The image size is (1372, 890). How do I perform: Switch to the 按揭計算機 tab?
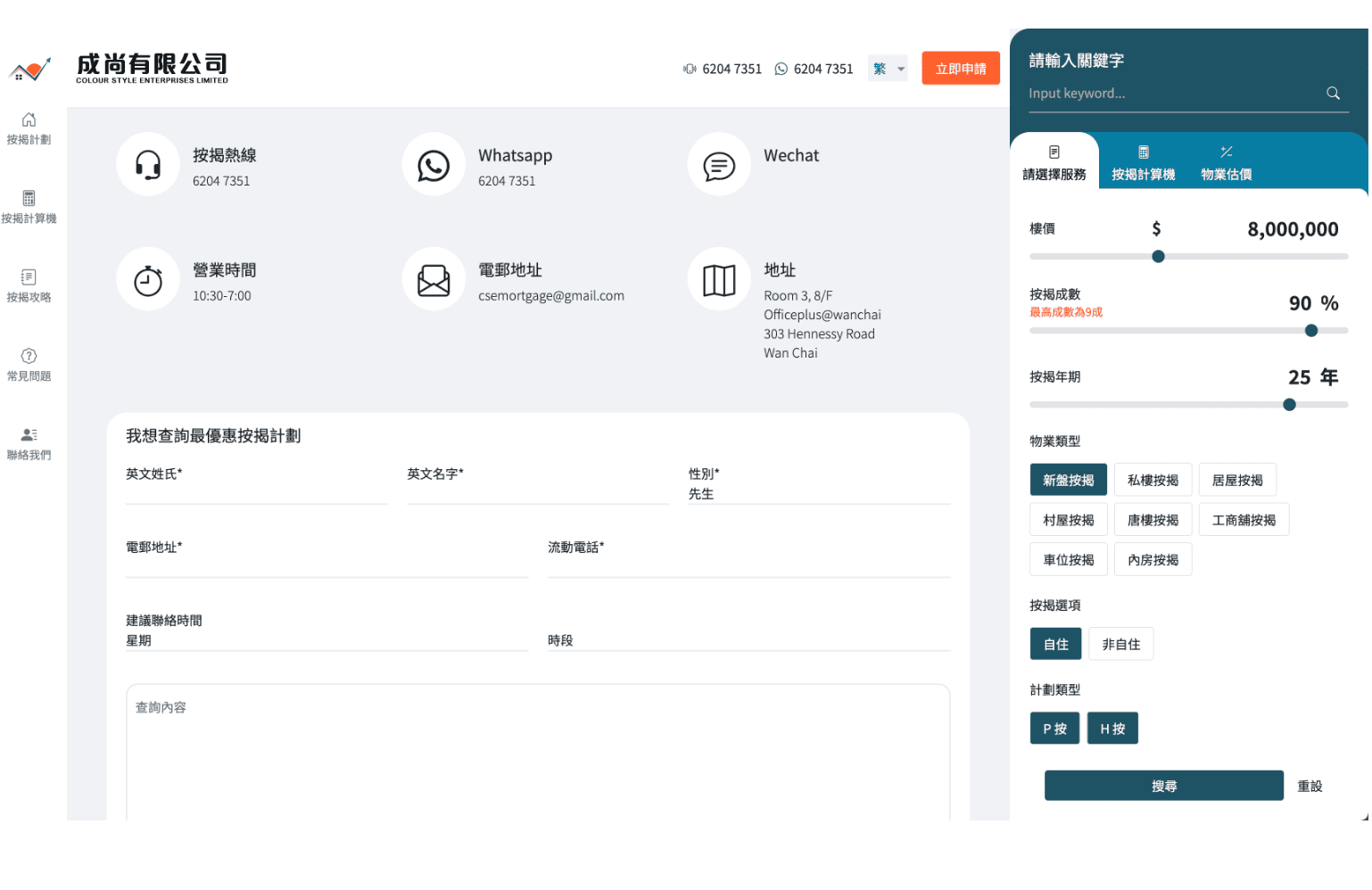click(1143, 162)
